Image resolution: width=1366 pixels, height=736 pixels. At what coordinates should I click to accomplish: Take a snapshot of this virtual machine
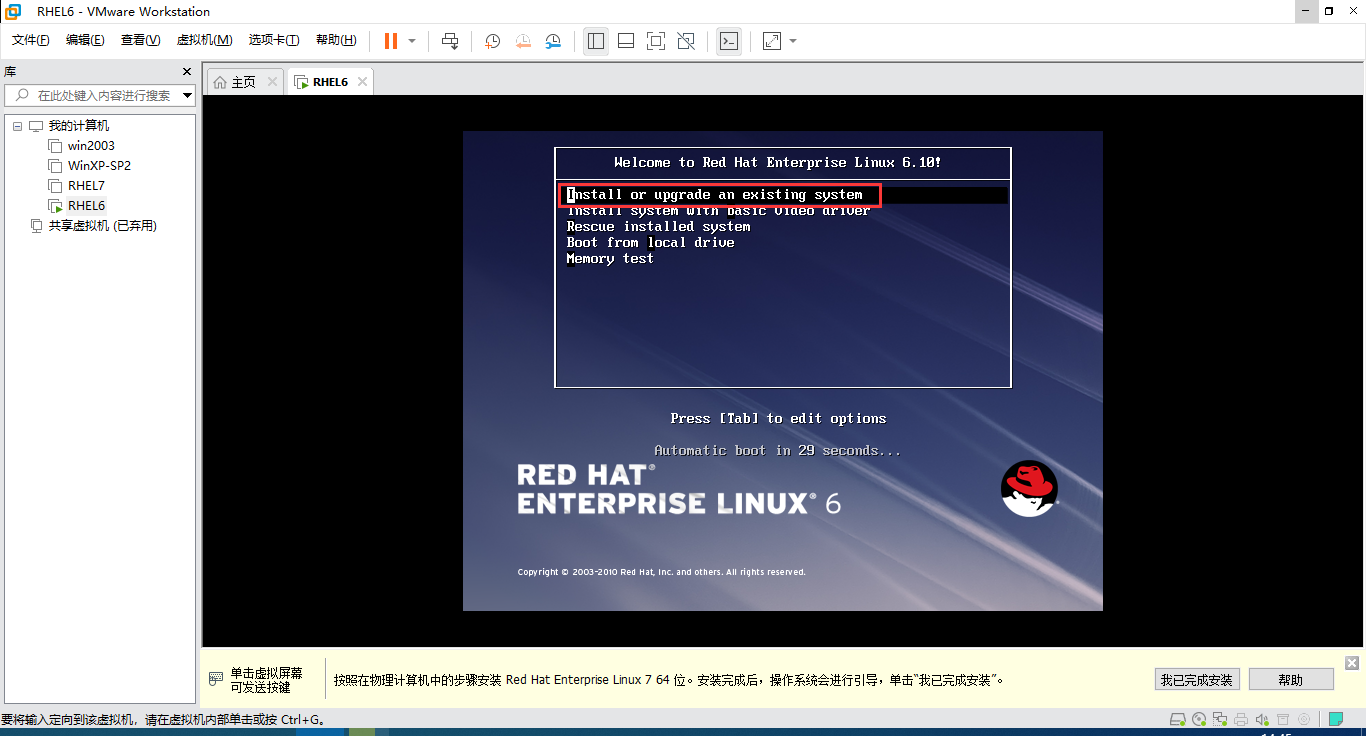tap(493, 41)
